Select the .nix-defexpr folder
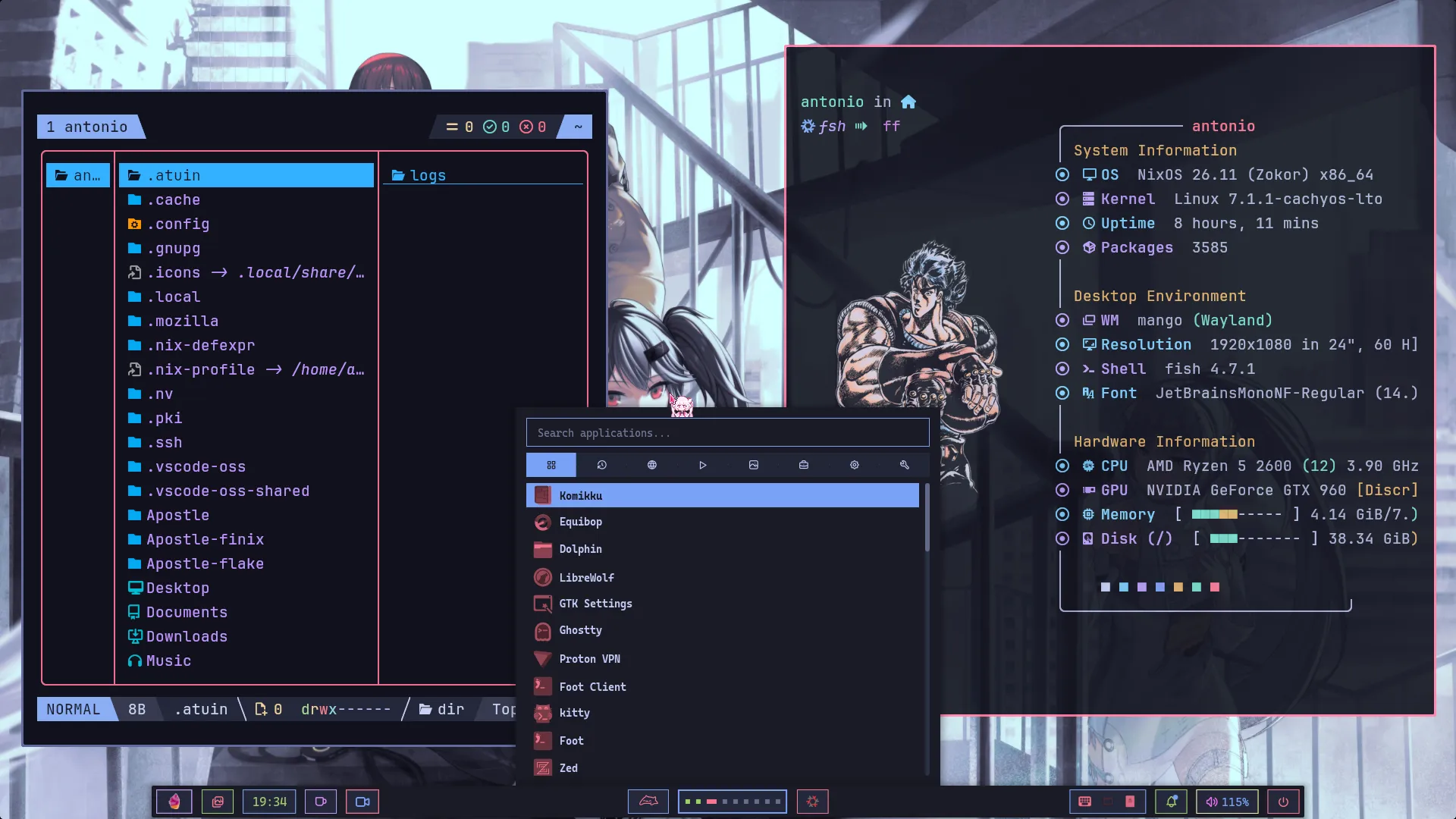The width and height of the screenshot is (1456, 819). (x=246, y=345)
